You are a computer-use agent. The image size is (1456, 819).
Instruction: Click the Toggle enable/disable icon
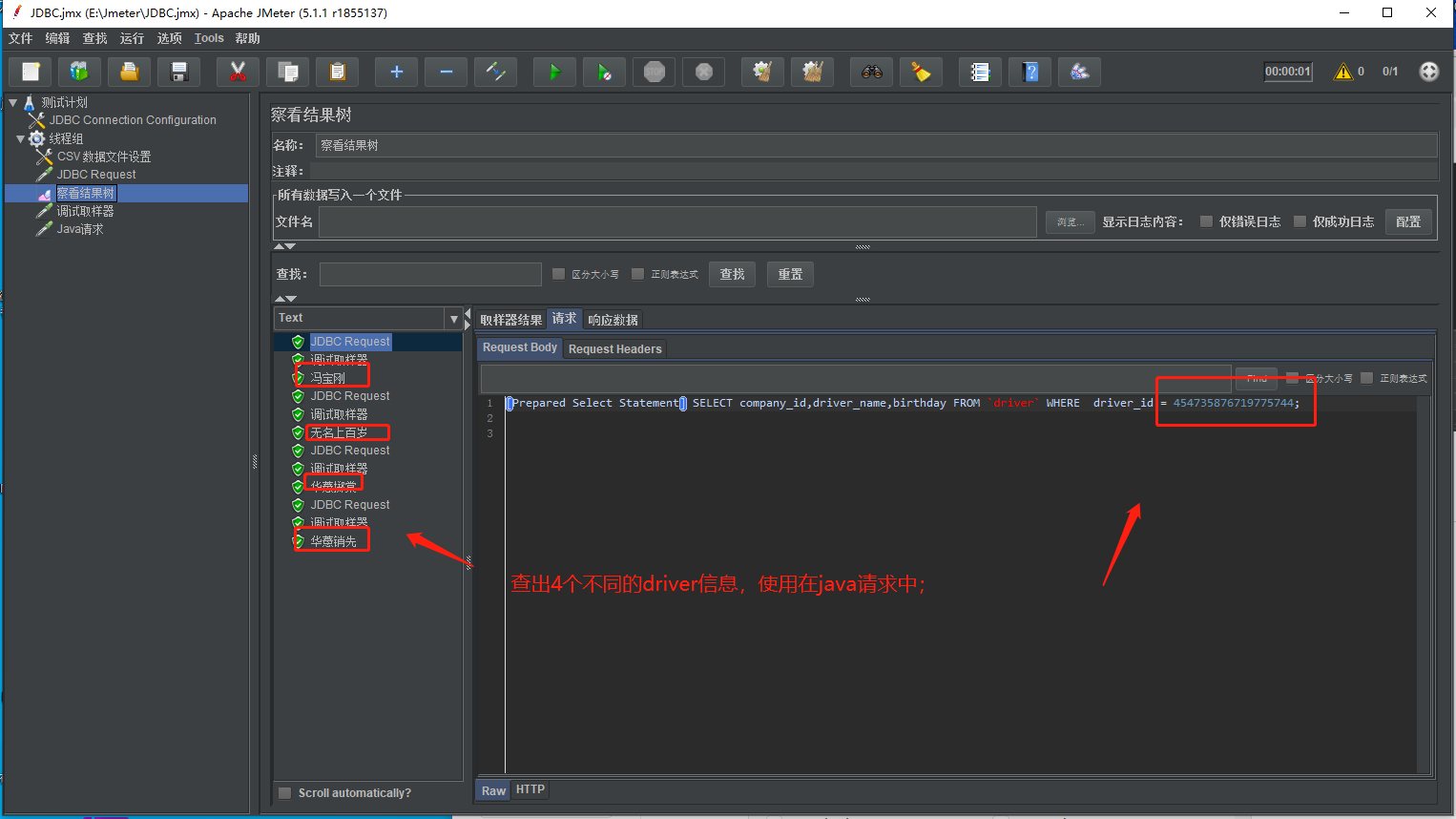[x=495, y=72]
